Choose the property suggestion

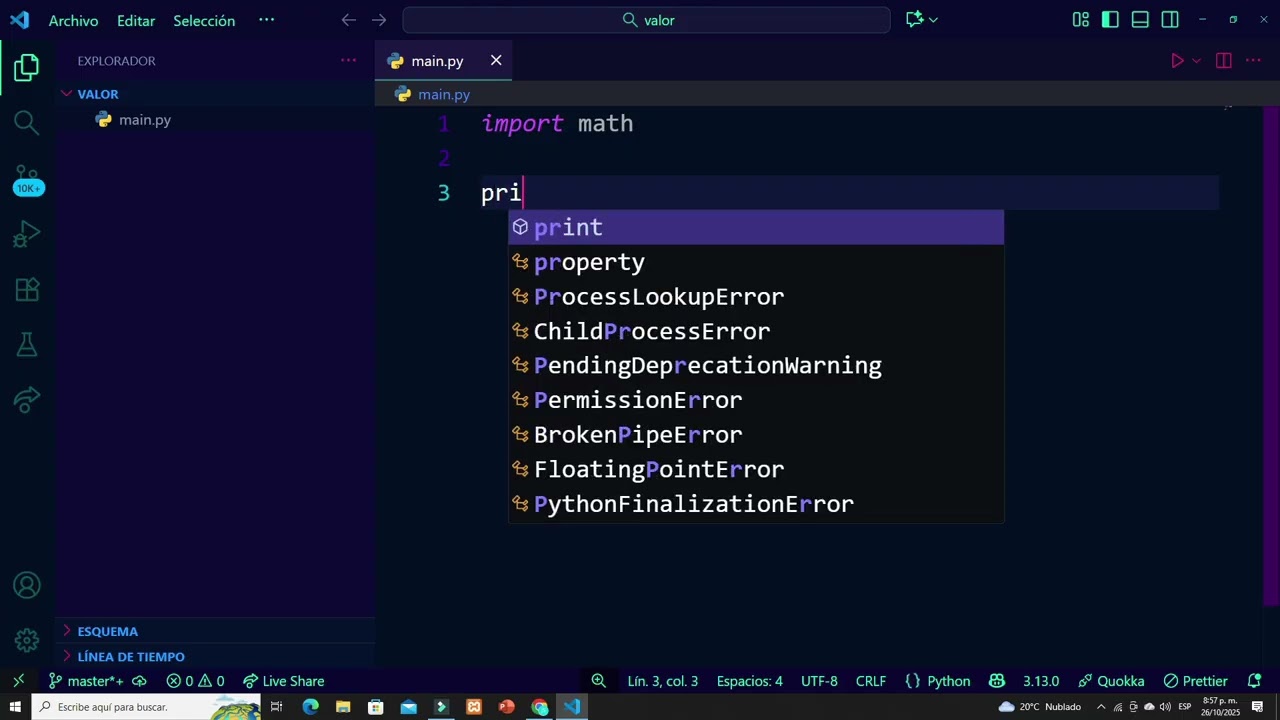pyautogui.click(x=756, y=262)
